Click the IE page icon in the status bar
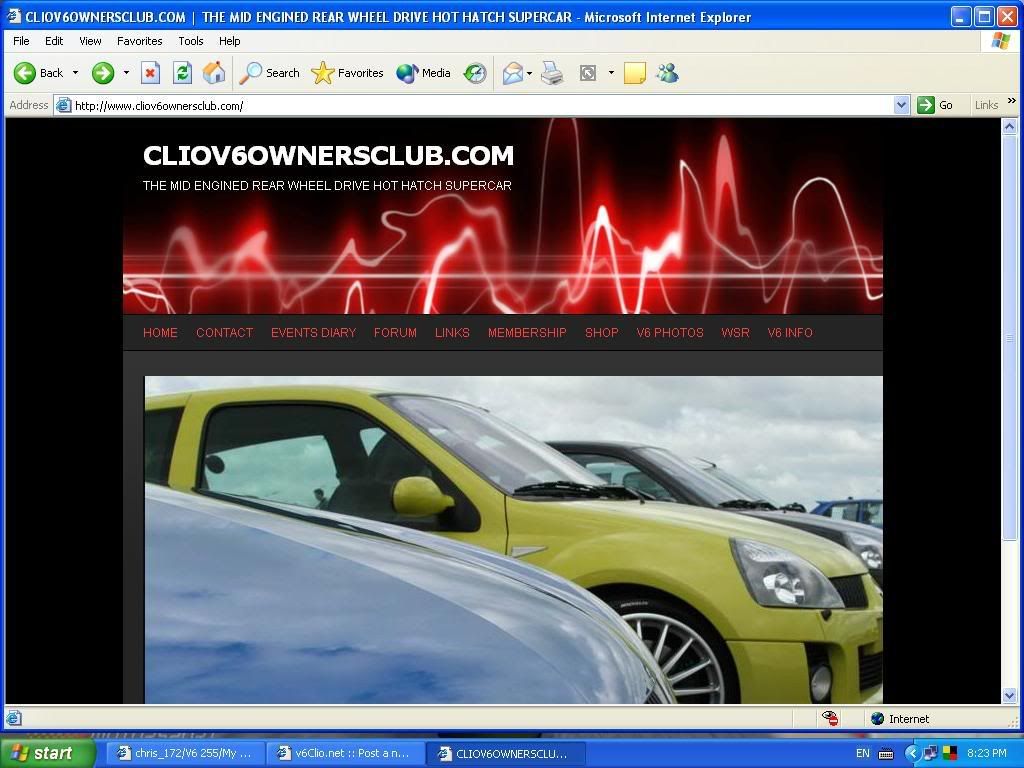 (x=14, y=718)
